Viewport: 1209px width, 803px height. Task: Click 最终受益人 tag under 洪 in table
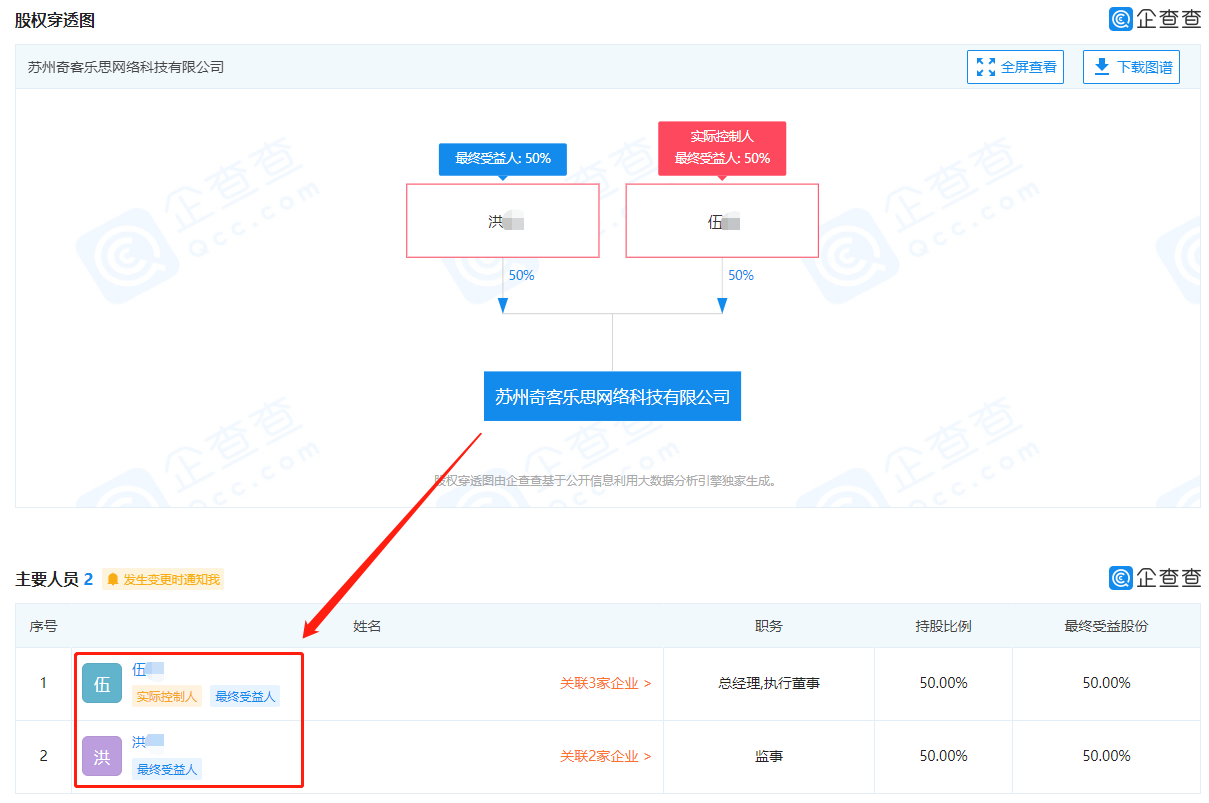[167, 768]
